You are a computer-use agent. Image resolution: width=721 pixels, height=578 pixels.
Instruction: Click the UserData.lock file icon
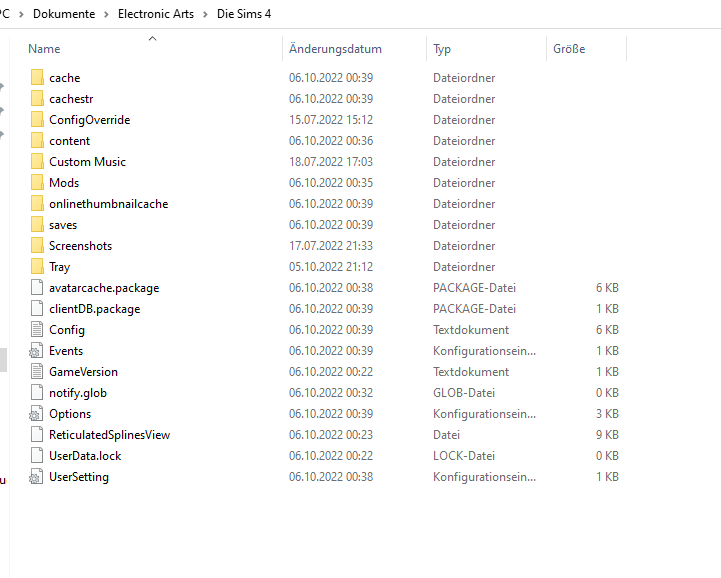click(37, 456)
